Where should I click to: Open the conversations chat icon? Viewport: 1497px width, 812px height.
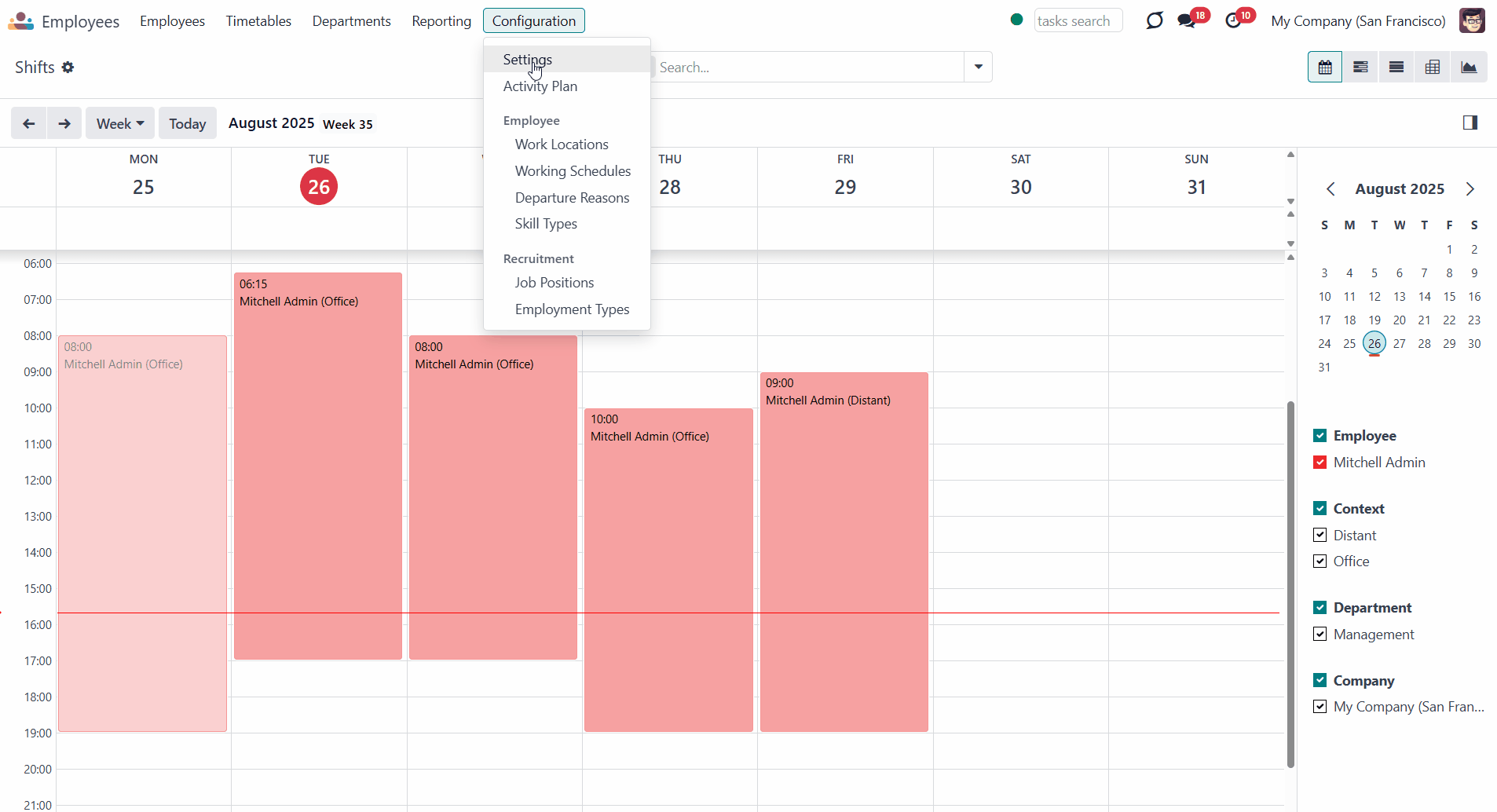point(1187,20)
